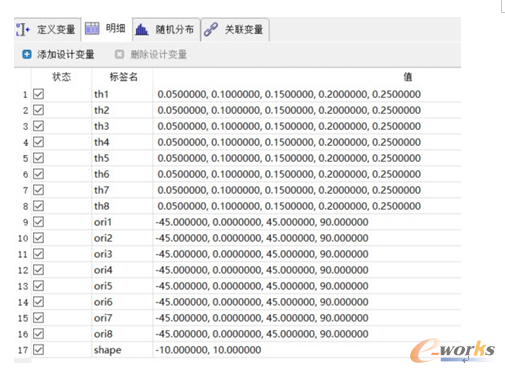Disable the th4 variable checkbox
The height and width of the screenshot is (373, 505).
pyautogui.click(x=38, y=142)
